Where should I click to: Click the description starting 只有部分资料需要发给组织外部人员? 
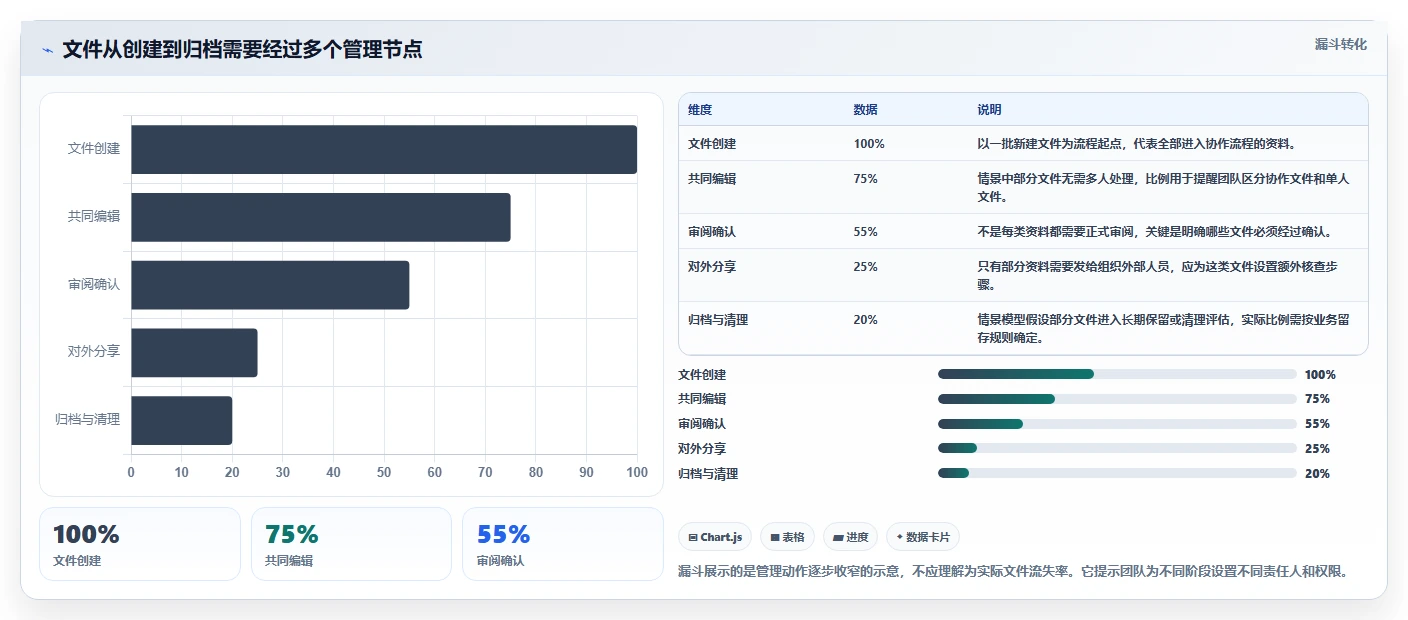click(x=1158, y=276)
